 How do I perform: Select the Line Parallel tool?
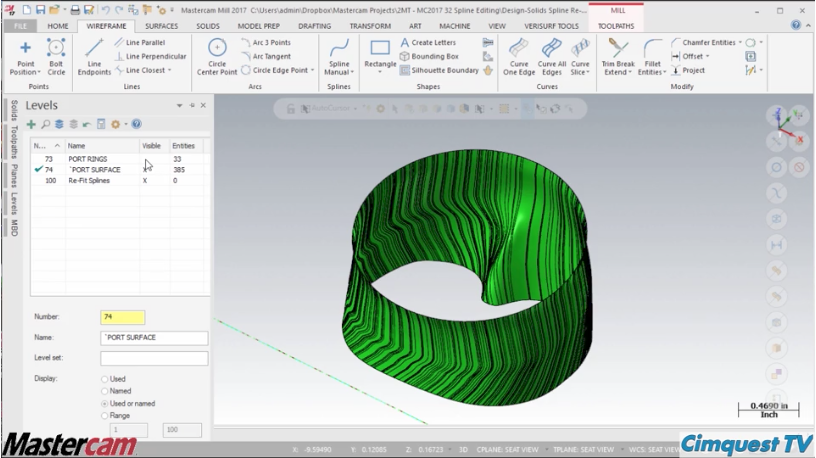pyautogui.click(x=139, y=43)
